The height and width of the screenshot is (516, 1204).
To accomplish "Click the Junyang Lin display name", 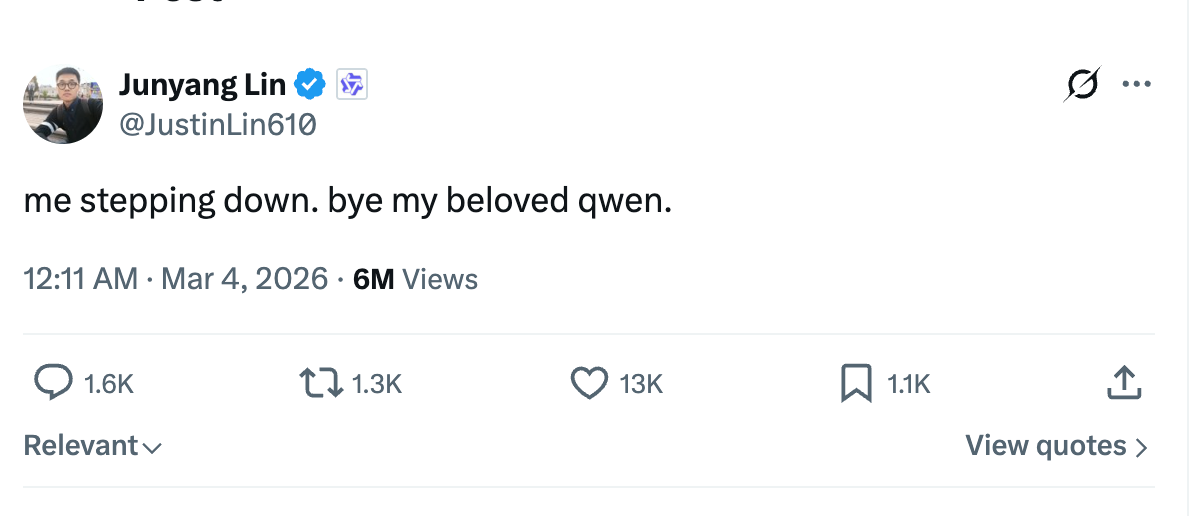I will (x=203, y=85).
